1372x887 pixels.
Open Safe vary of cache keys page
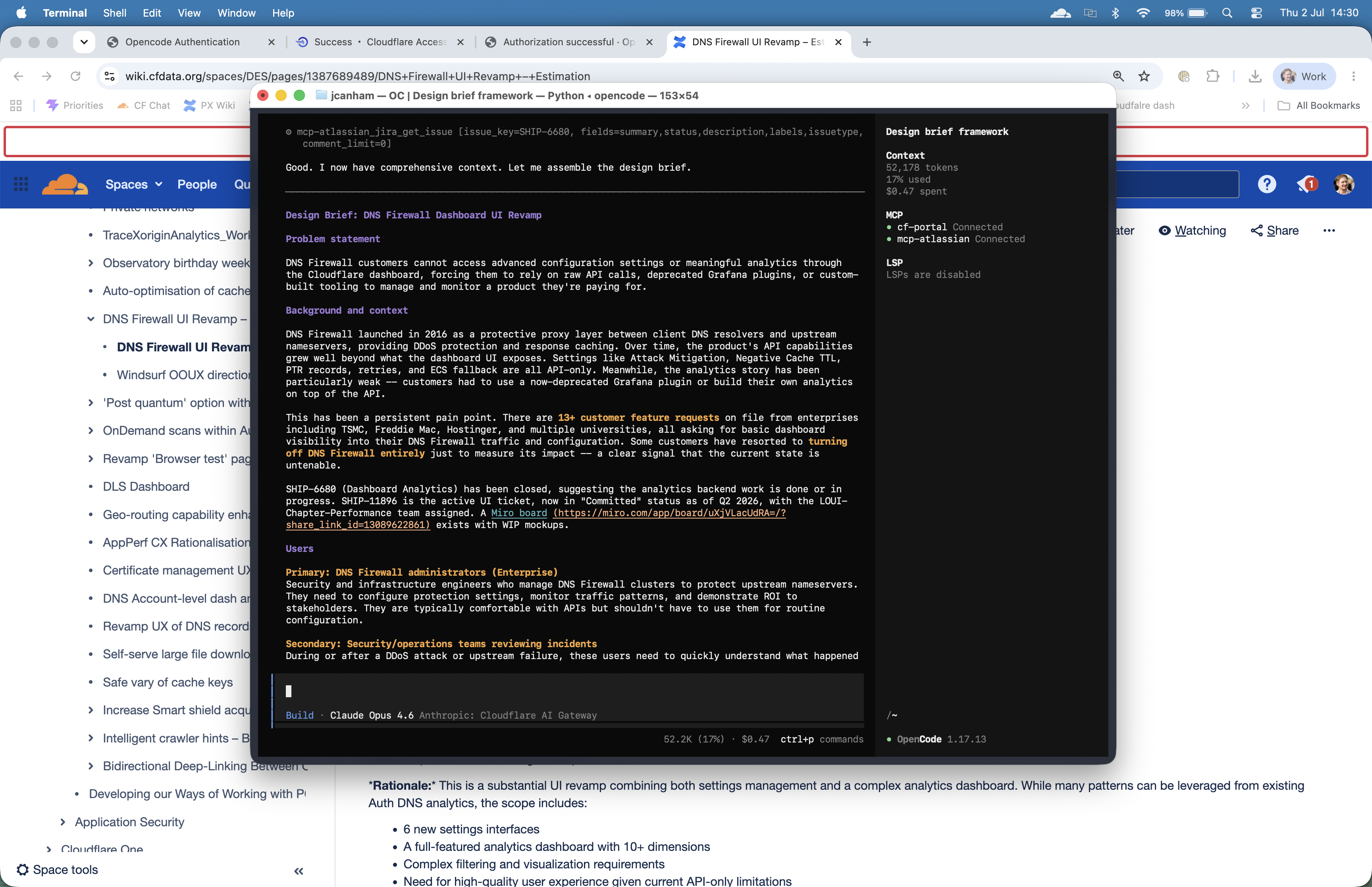pos(168,683)
